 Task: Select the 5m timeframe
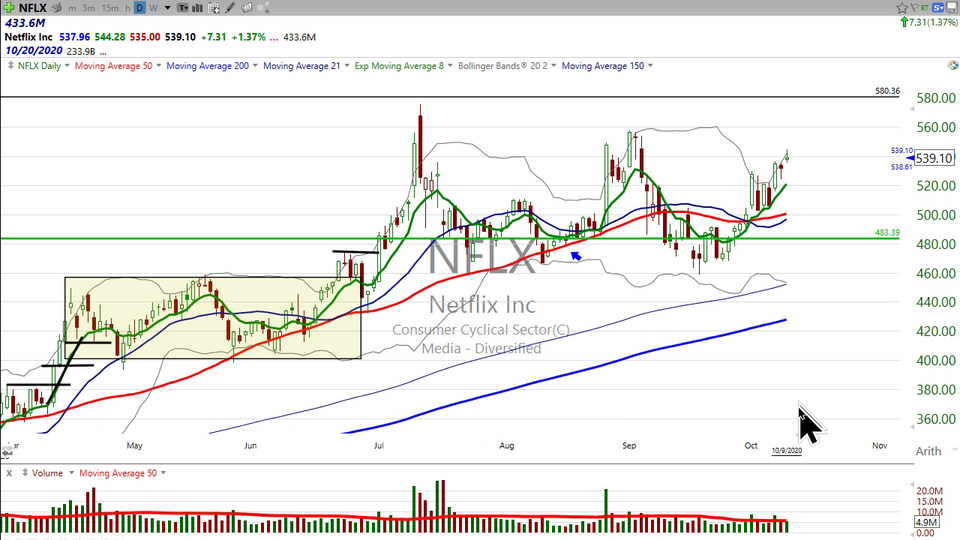(x=88, y=8)
